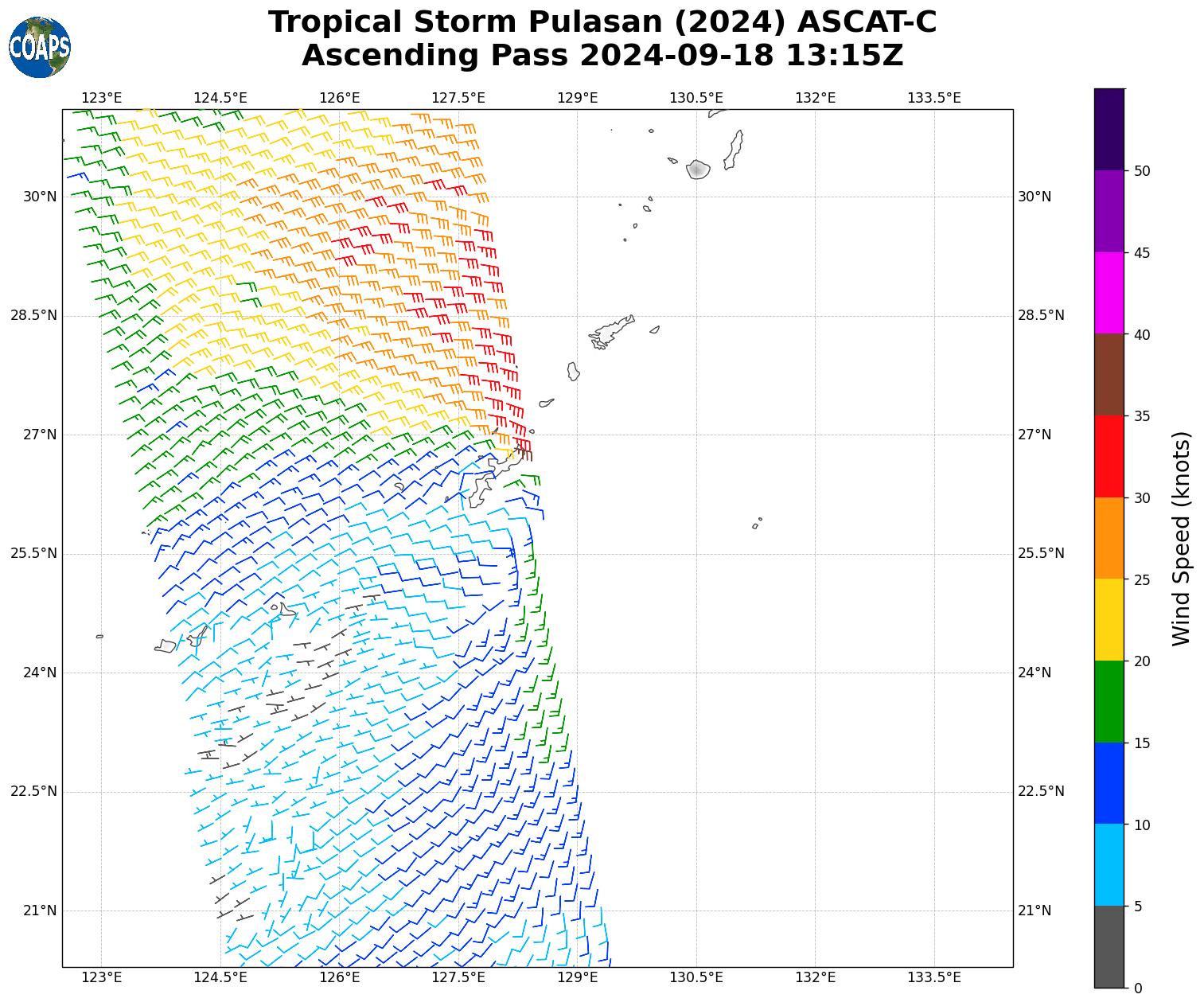Click the green 15–20 knots colorbar segment

click(x=1109, y=701)
